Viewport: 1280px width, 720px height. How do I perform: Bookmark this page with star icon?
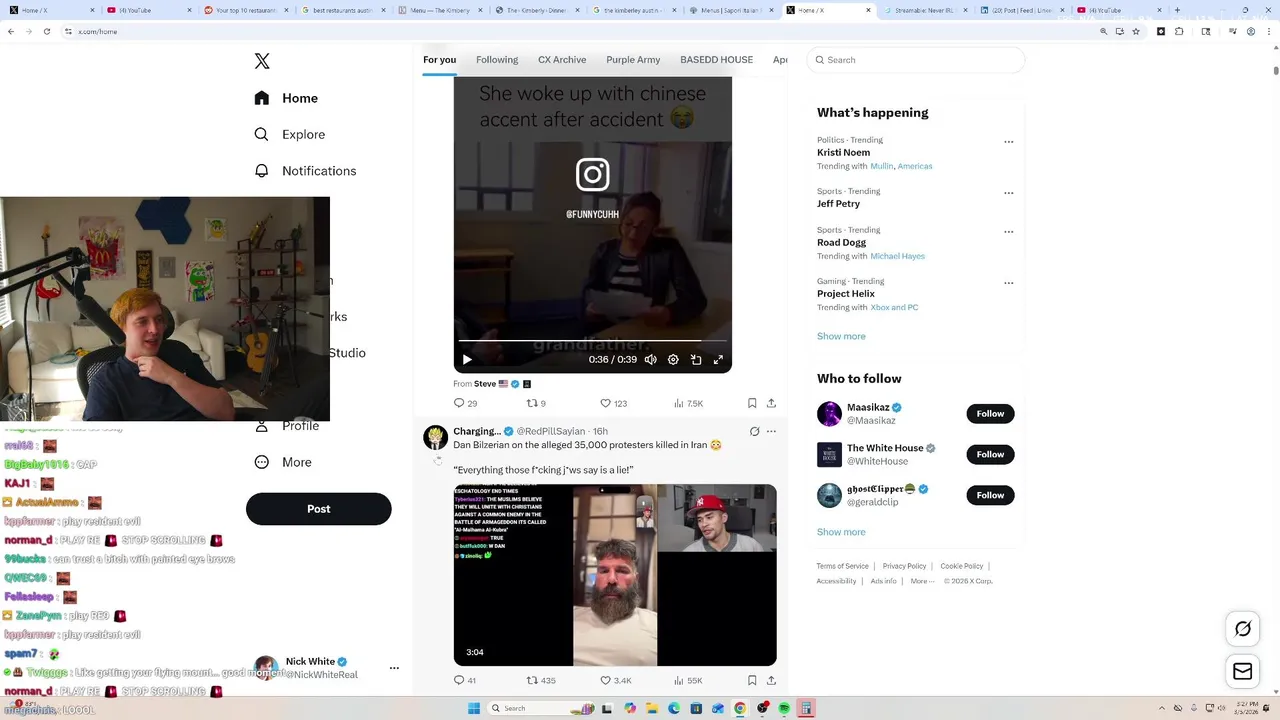coord(1136,31)
